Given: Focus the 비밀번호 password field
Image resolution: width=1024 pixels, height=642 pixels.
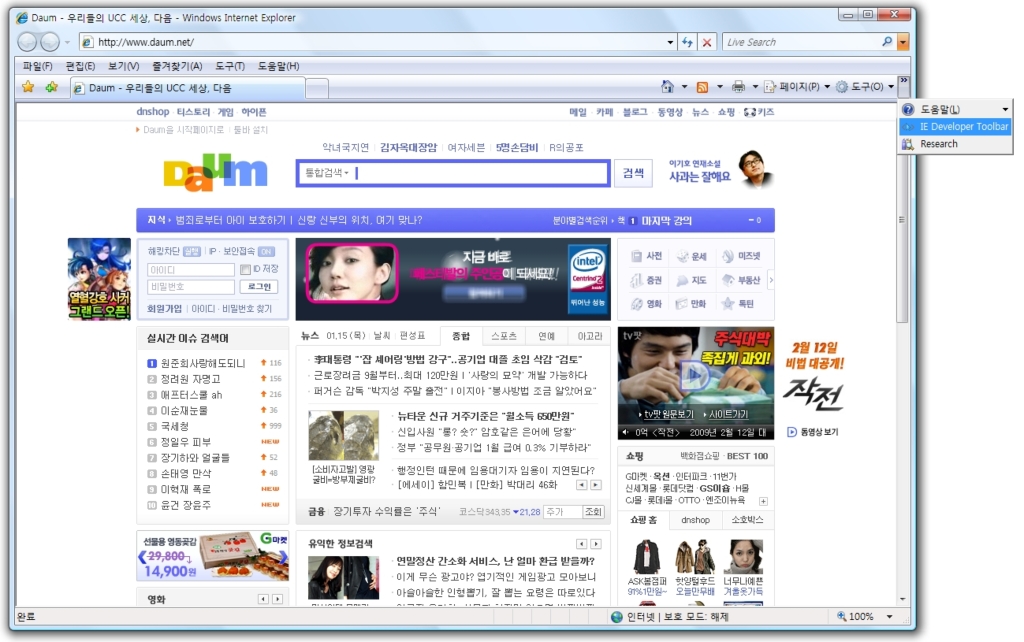Looking at the screenshot, I should pos(190,287).
